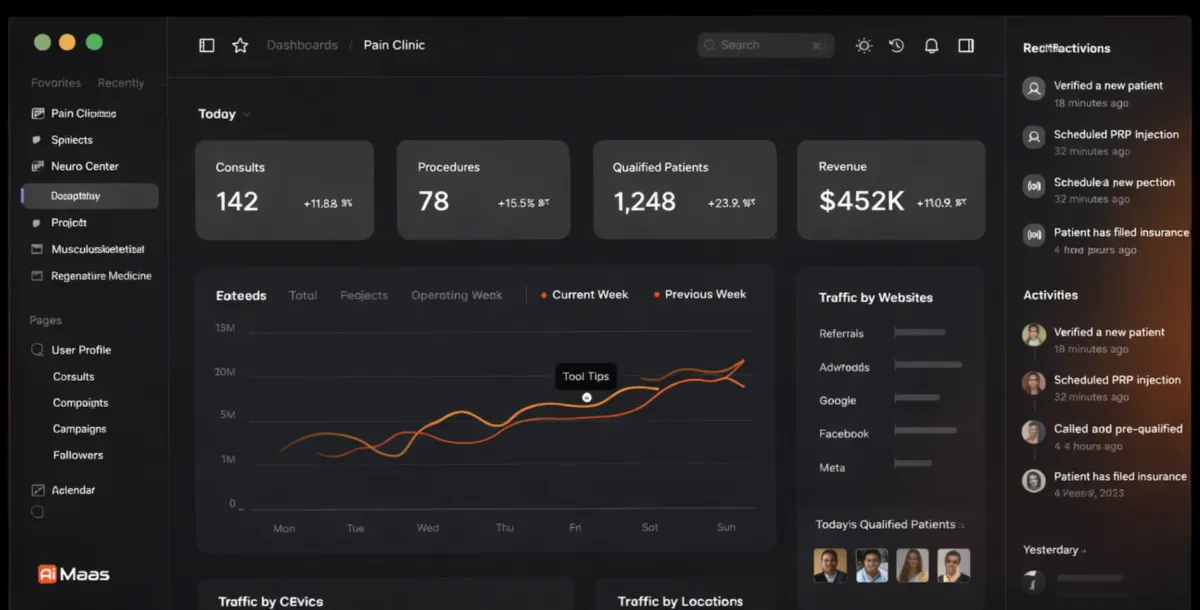Select the Eateeds chart tab
The height and width of the screenshot is (610, 1200).
pyautogui.click(x=241, y=295)
